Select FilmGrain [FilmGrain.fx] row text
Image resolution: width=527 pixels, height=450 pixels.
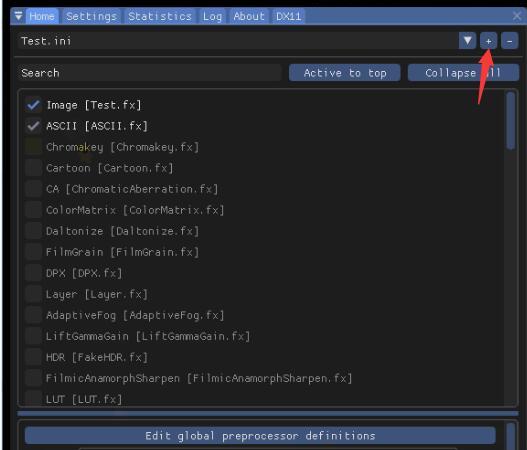coord(122,252)
